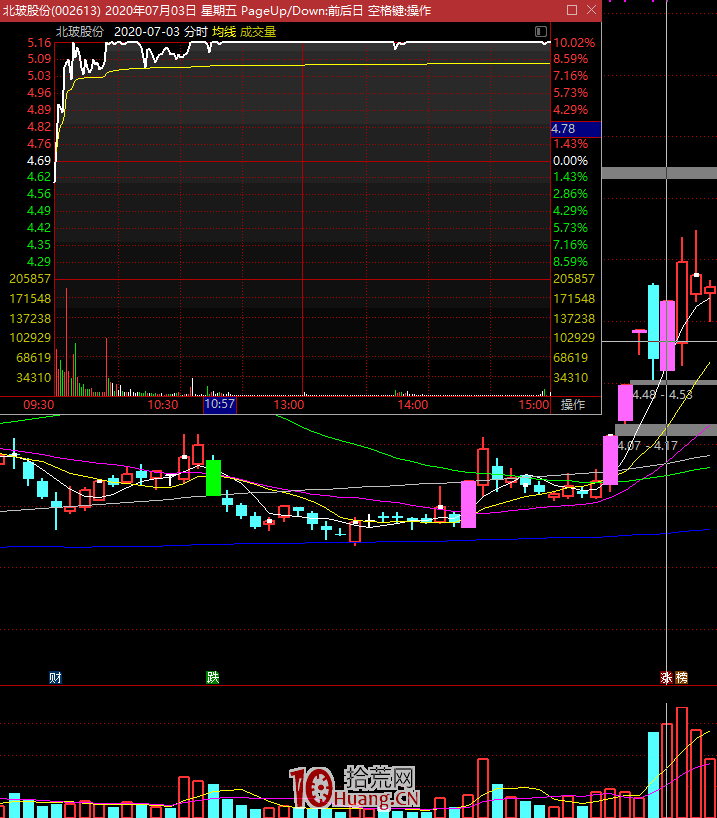The height and width of the screenshot is (818, 717).
Task: Close the 北玻股份 intraday popup
Action: click(x=590, y=10)
